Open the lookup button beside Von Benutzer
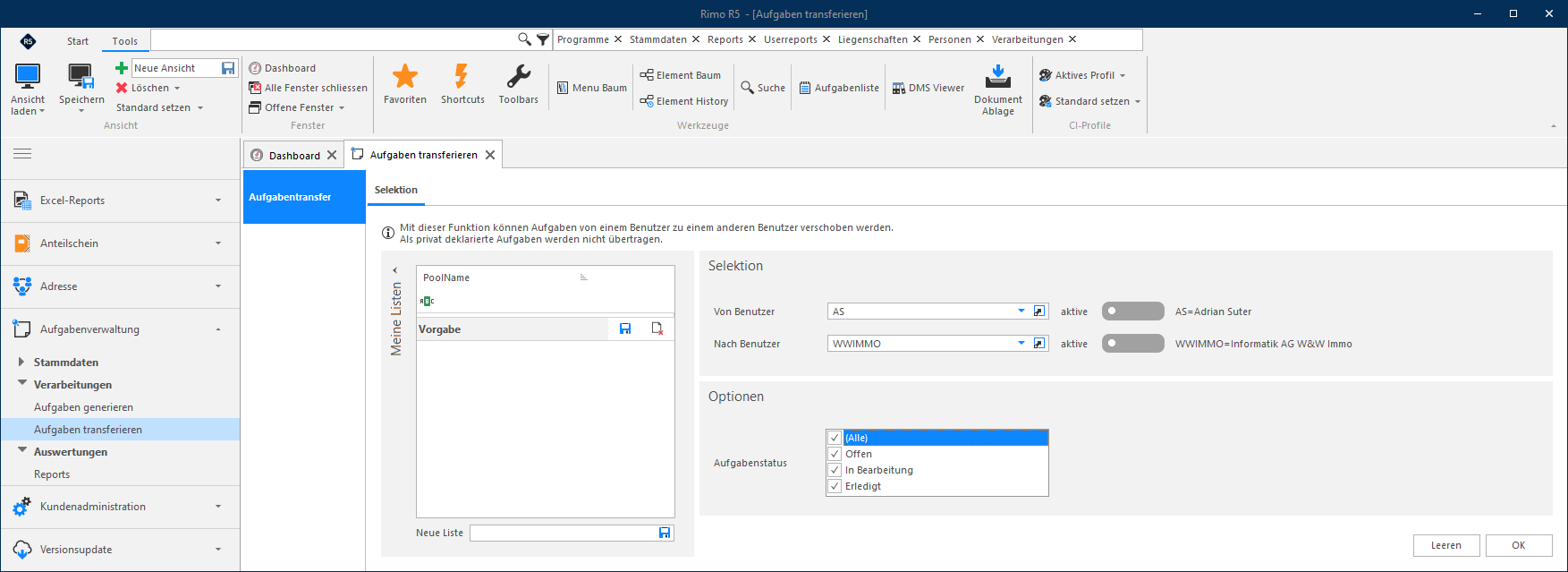1568x572 pixels. pos(1038,312)
